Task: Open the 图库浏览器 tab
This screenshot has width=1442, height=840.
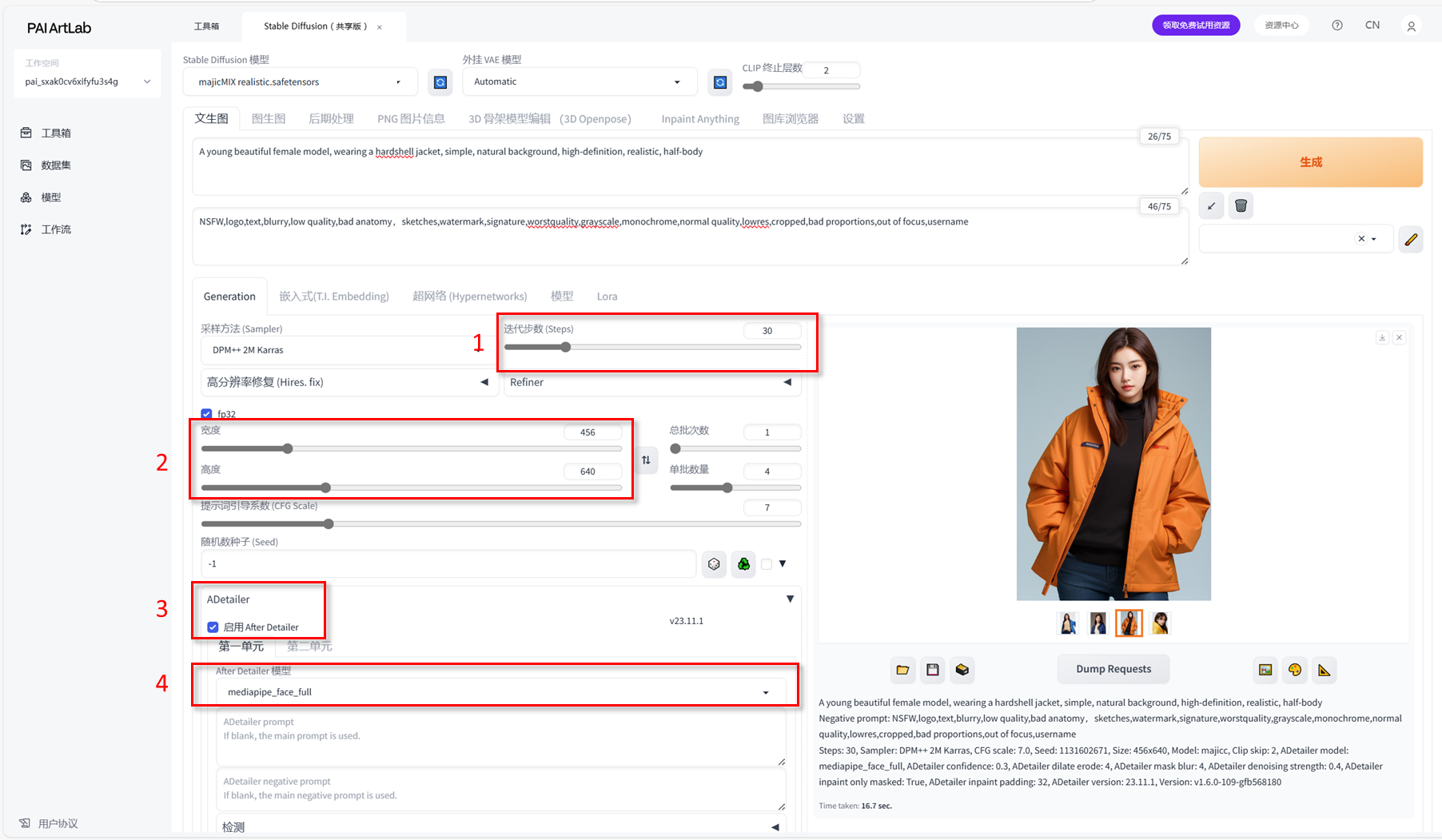Action: 791,119
